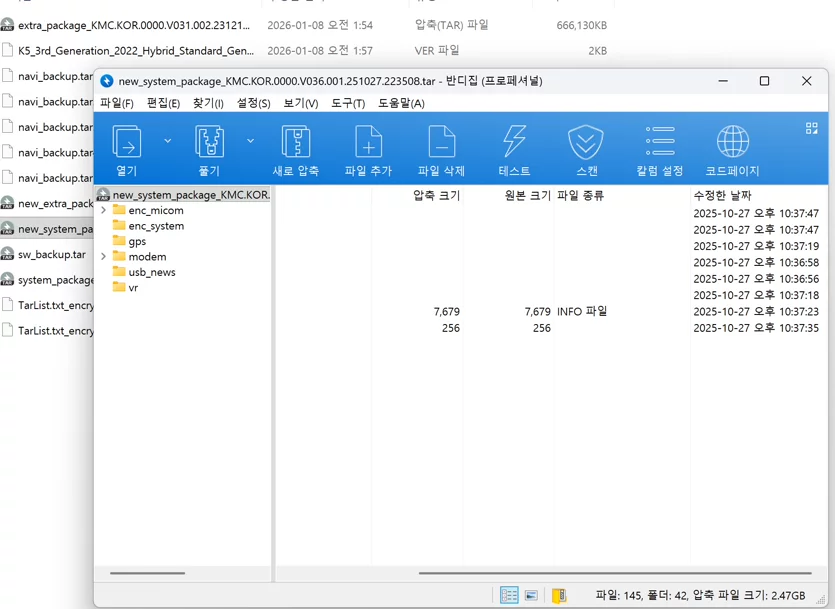
Task: Click the 열기 (Open) toolbar icon
Action: pos(127,142)
